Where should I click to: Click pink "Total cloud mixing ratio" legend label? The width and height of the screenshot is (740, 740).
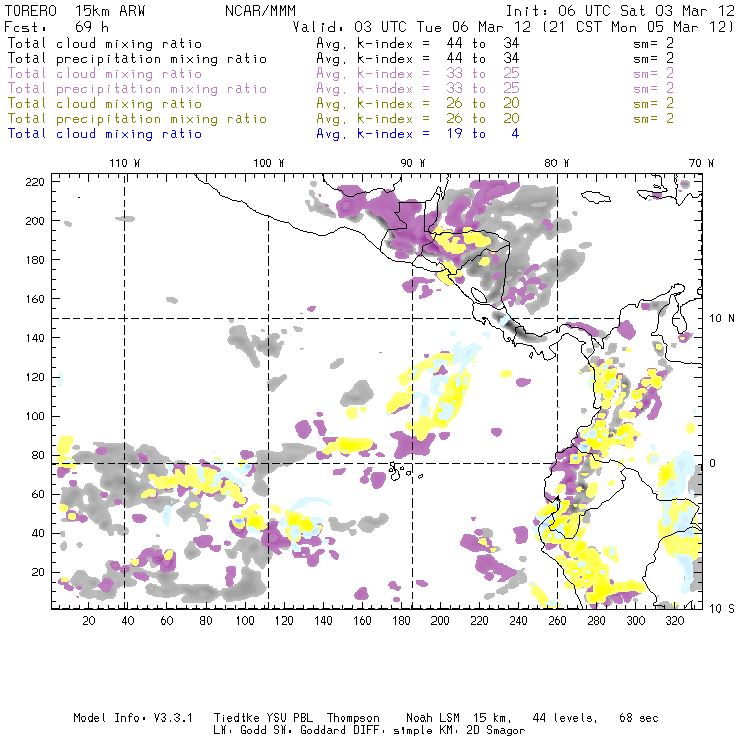[105, 74]
